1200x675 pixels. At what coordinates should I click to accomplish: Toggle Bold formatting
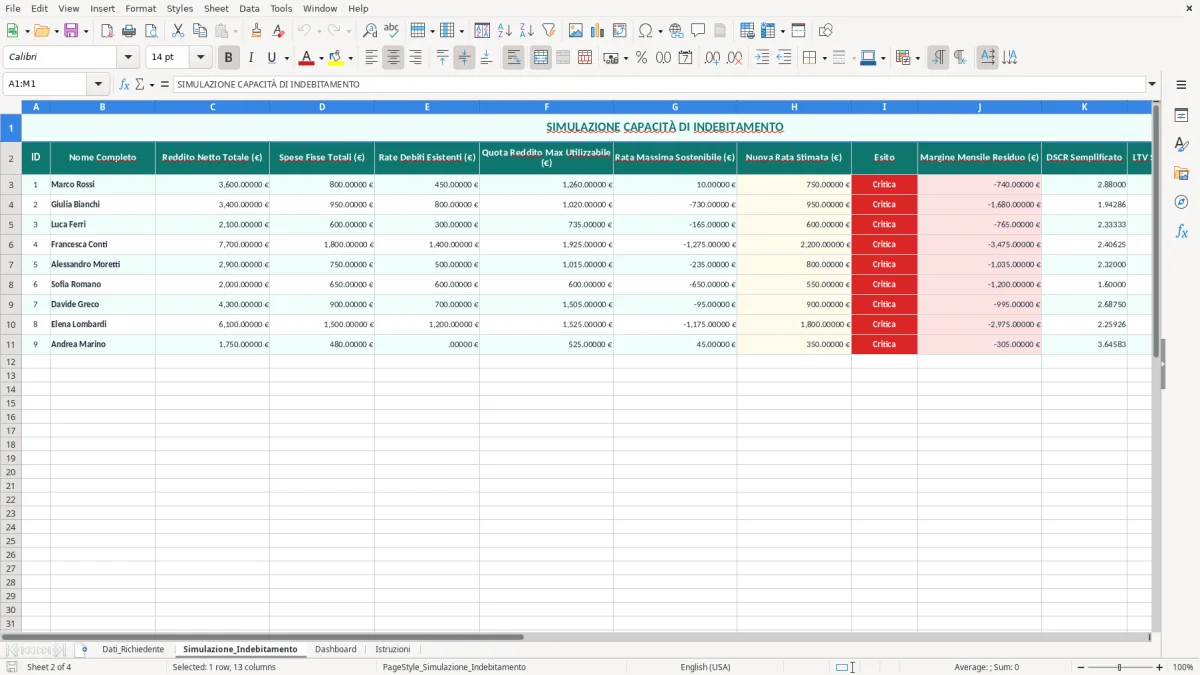pos(229,58)
